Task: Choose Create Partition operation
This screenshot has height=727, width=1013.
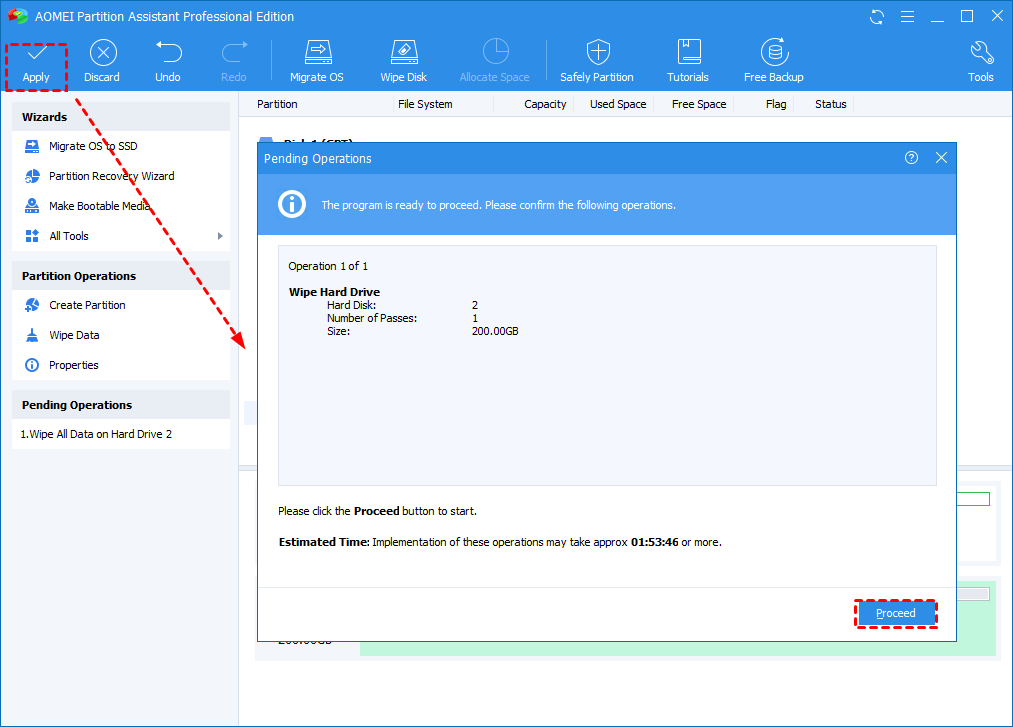Action: point(87,305)
